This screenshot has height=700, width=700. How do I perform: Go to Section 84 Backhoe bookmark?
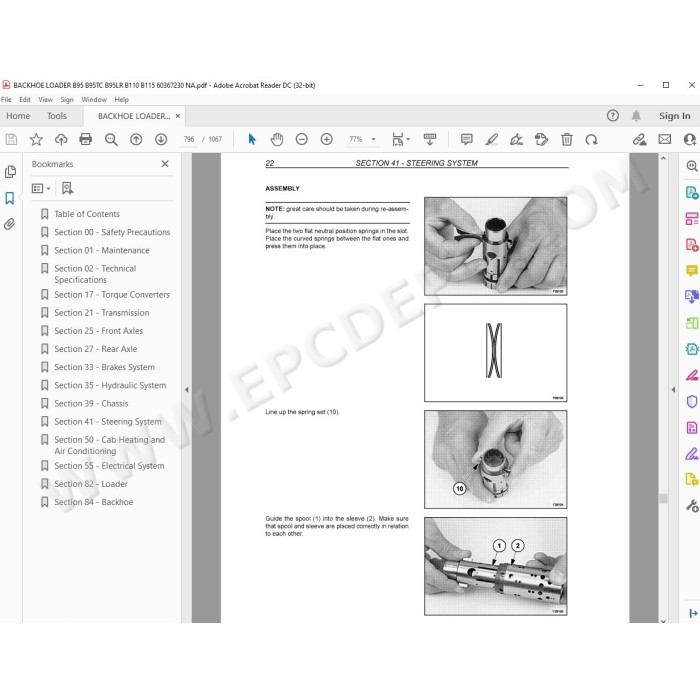[94, 502]
